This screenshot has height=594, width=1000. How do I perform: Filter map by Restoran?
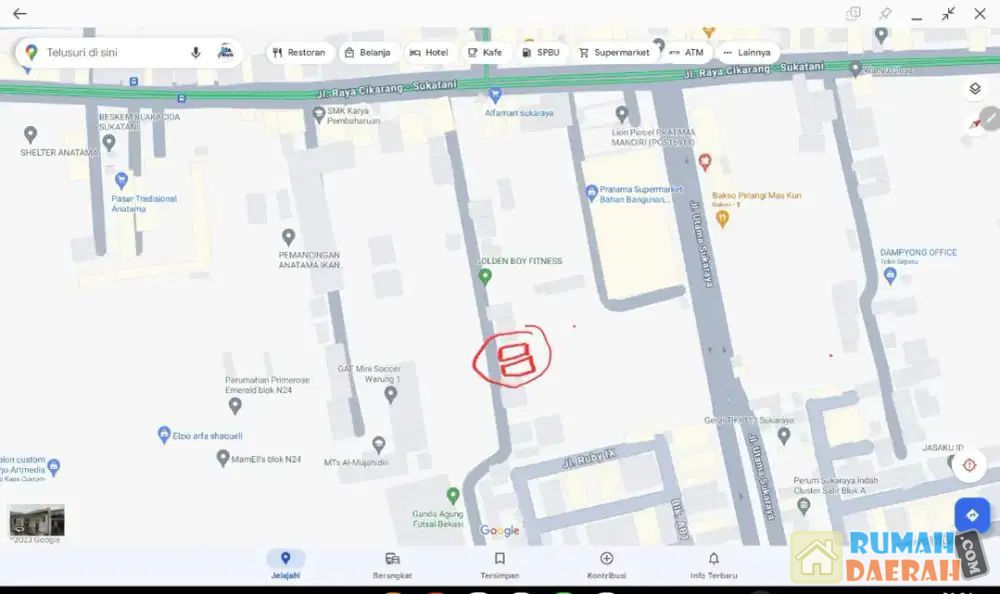click(x=299, y=52)
